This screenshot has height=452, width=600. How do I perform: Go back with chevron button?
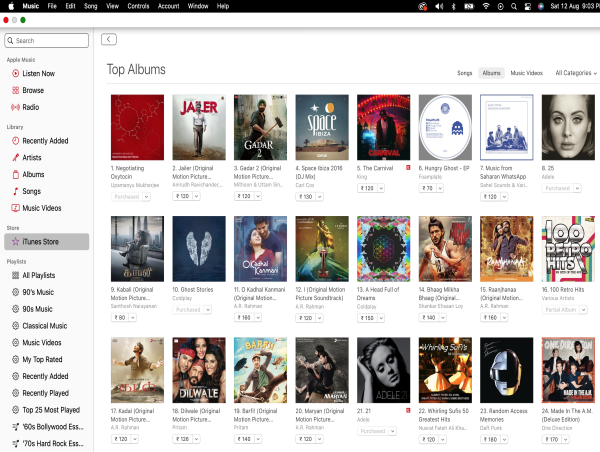pyautogui.click(x=109, y=39)
